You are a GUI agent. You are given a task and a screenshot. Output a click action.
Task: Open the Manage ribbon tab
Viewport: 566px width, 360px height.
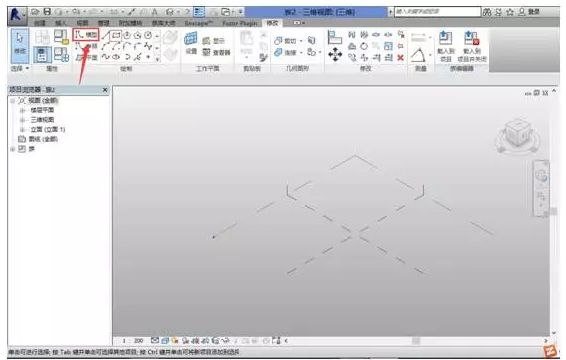coord(103,23)
